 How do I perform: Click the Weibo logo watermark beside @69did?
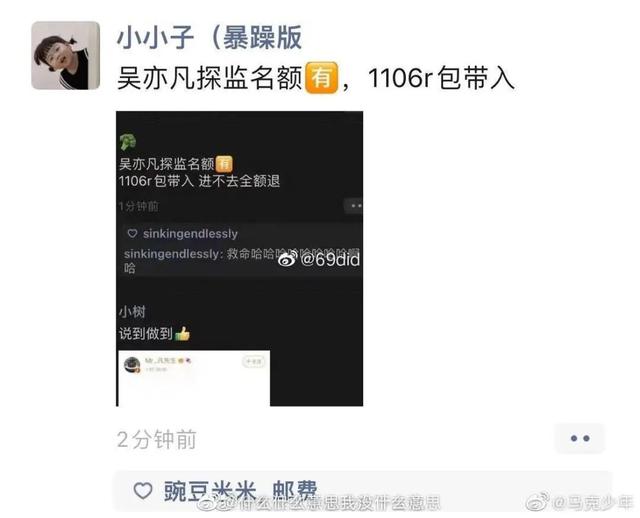click(287, 259)
